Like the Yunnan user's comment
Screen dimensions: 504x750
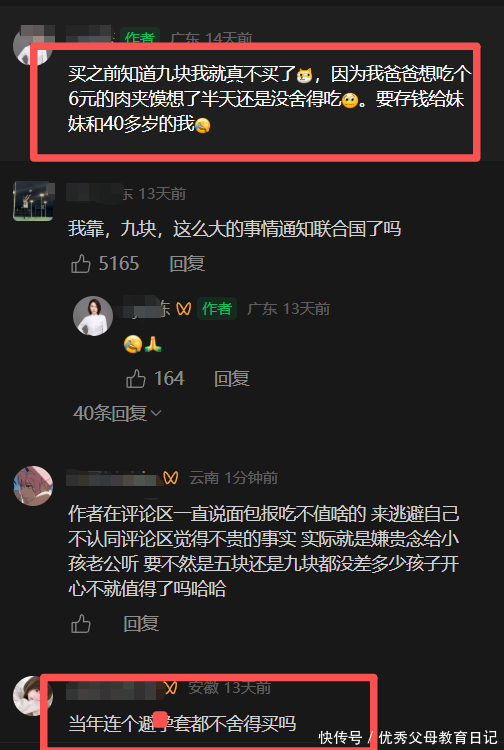click(x=81, y=624)
